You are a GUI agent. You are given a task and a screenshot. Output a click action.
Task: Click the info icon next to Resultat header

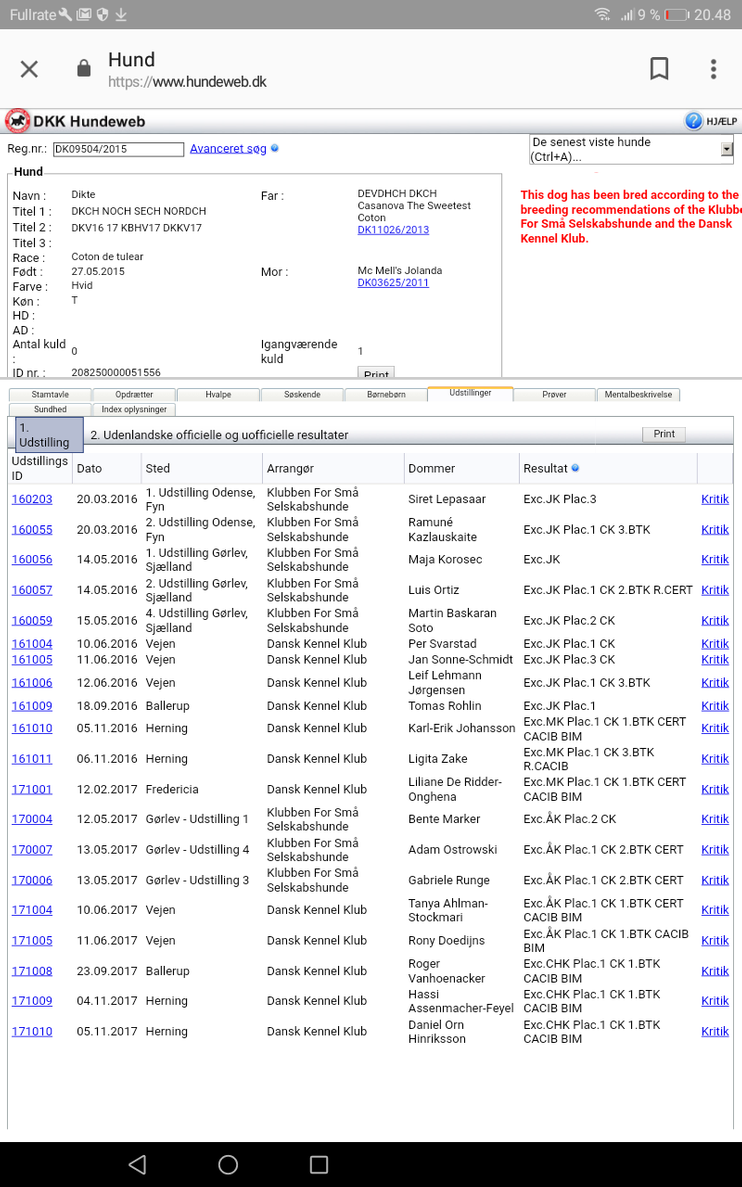tap(575, 468)
